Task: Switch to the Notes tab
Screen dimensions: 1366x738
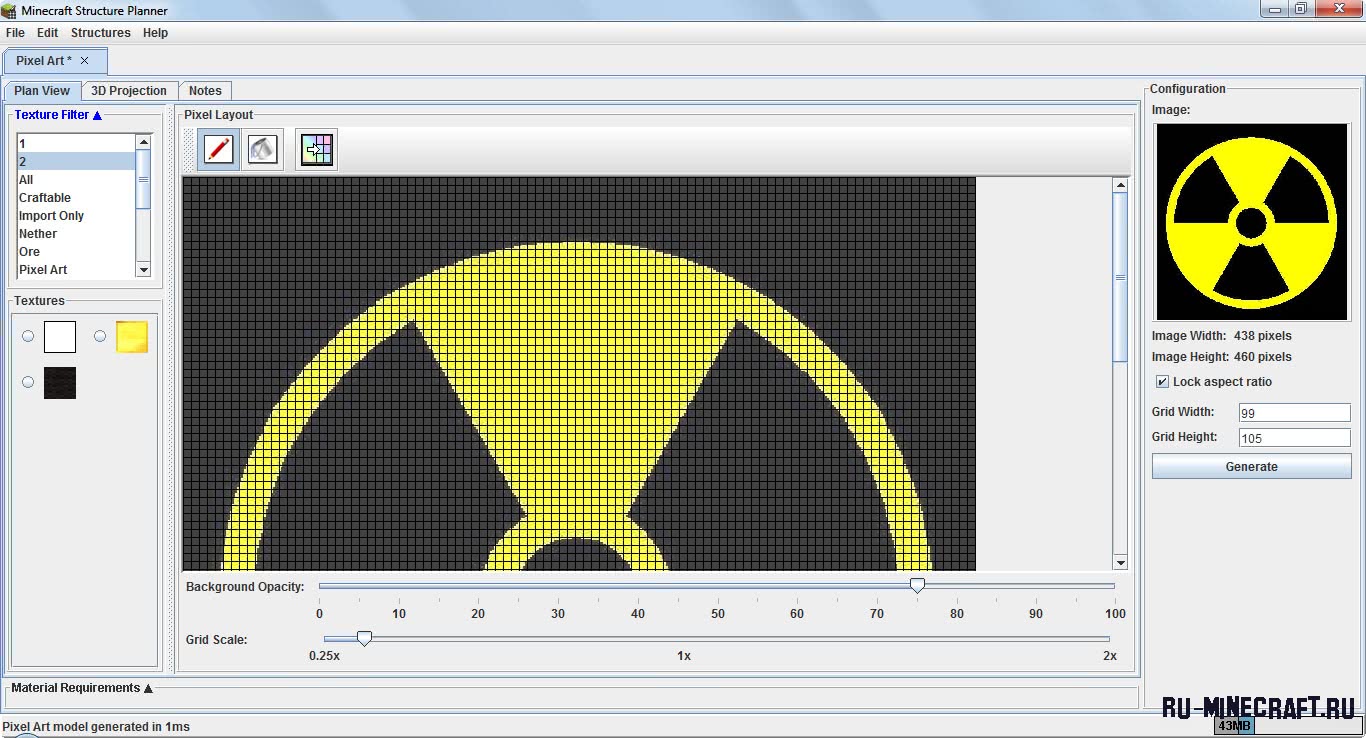Action: [x=205, y=91]
